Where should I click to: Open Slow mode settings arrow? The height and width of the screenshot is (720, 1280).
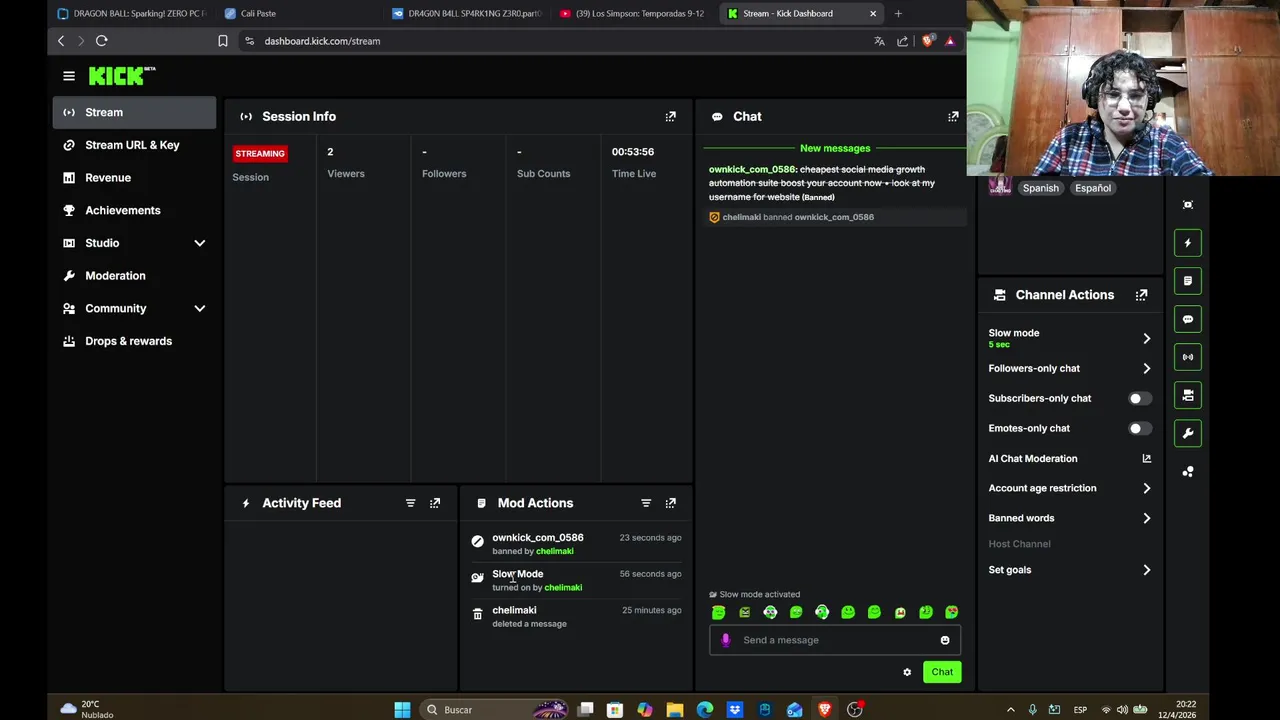coord(1146,338)
